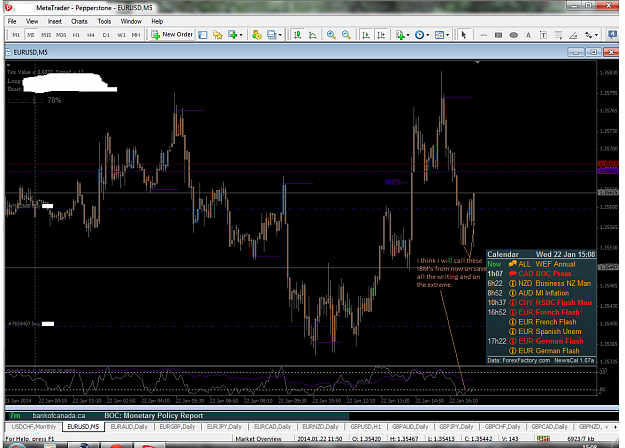Switch chart to MN timeframe
This screenshot has width=625, height=448.
tap(136, 35)
